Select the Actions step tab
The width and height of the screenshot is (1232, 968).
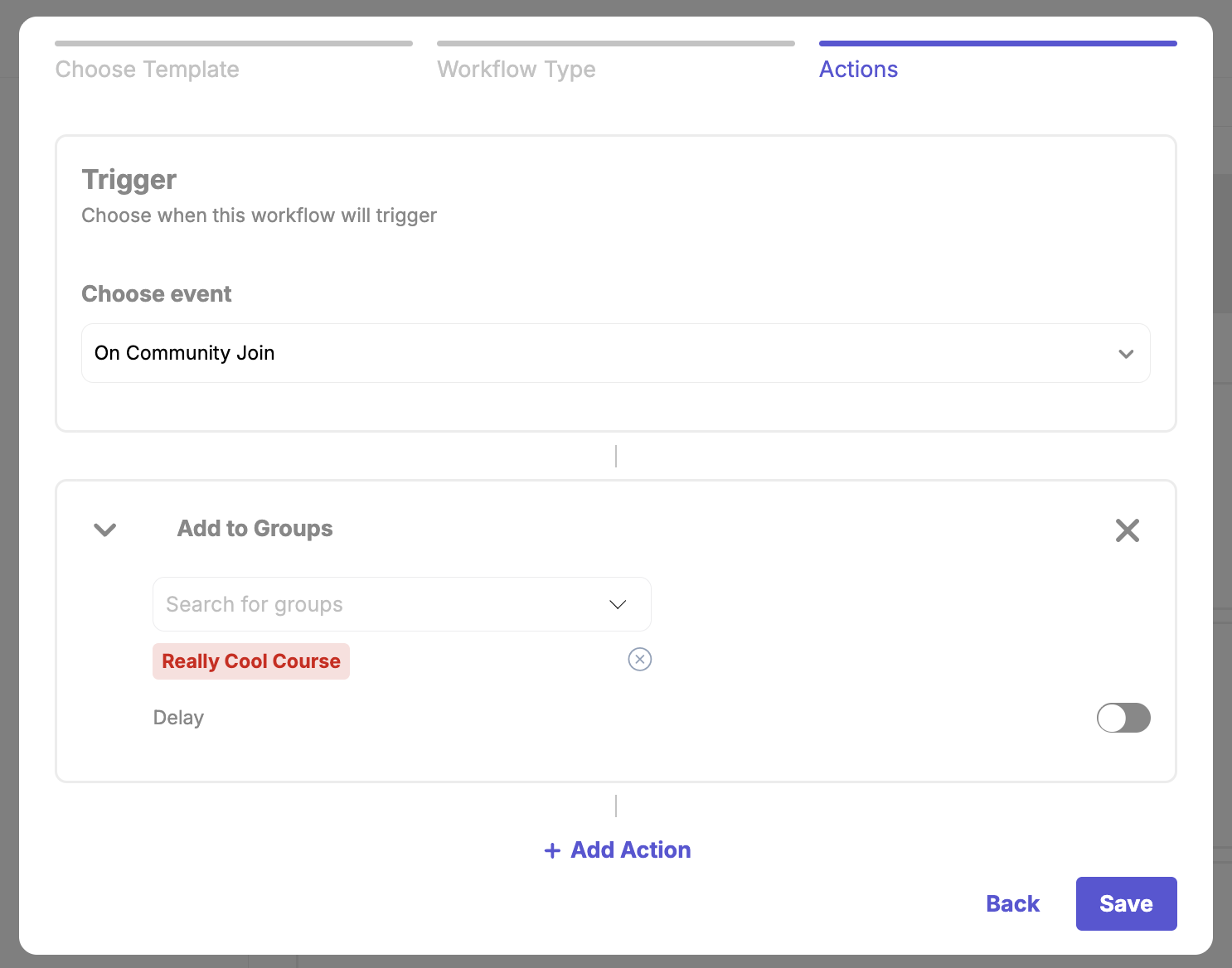point(858,70)
